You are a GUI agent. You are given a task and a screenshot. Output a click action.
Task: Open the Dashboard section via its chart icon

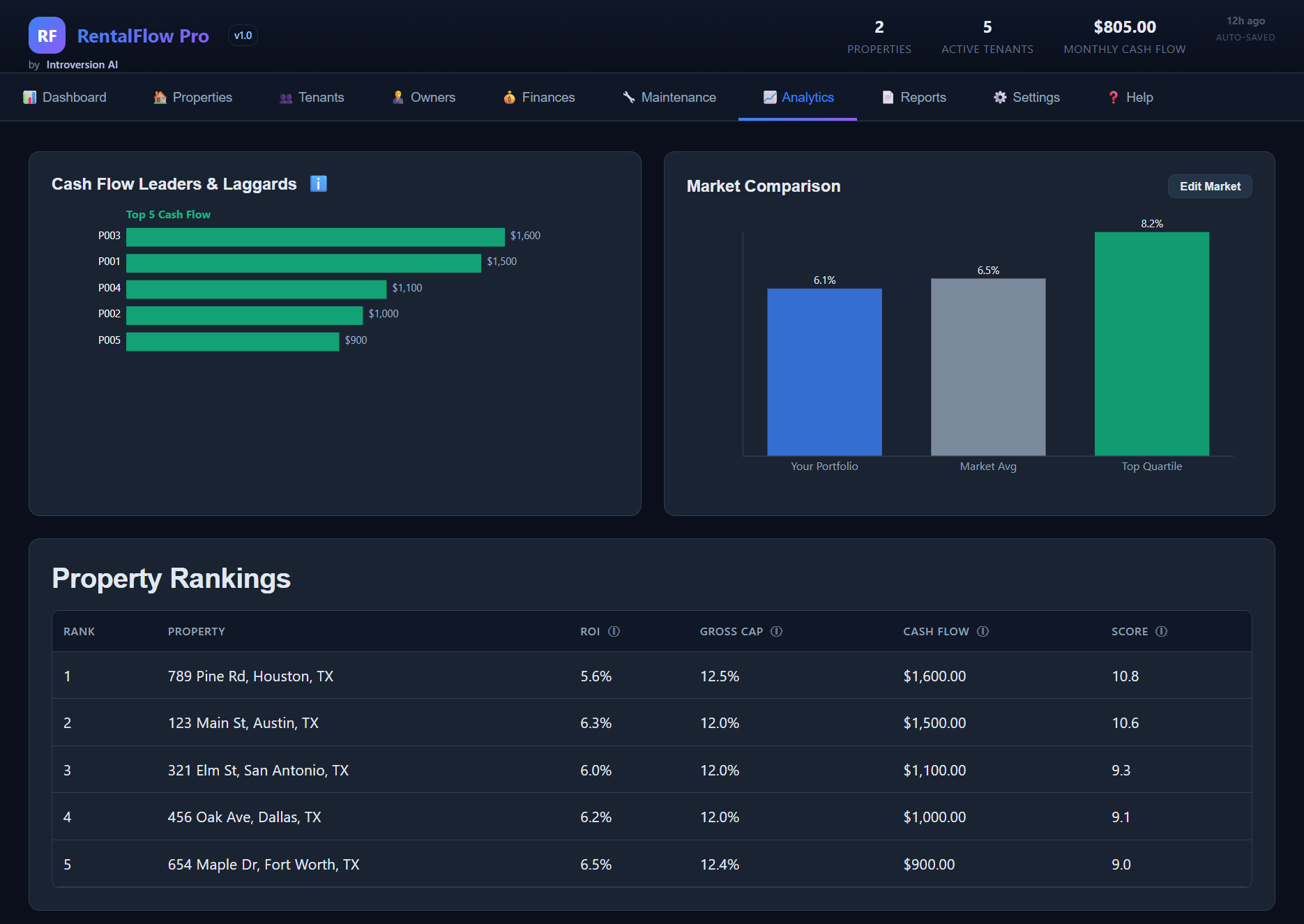(31, 97)
